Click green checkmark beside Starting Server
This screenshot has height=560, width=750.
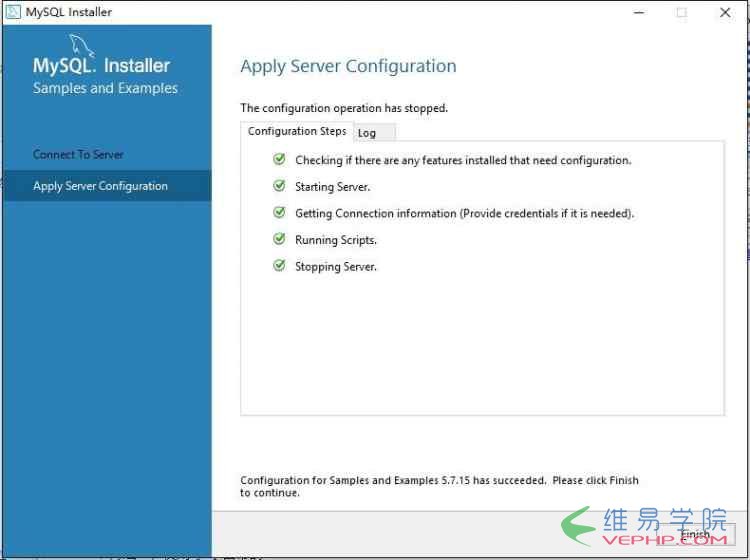(279, 186)
